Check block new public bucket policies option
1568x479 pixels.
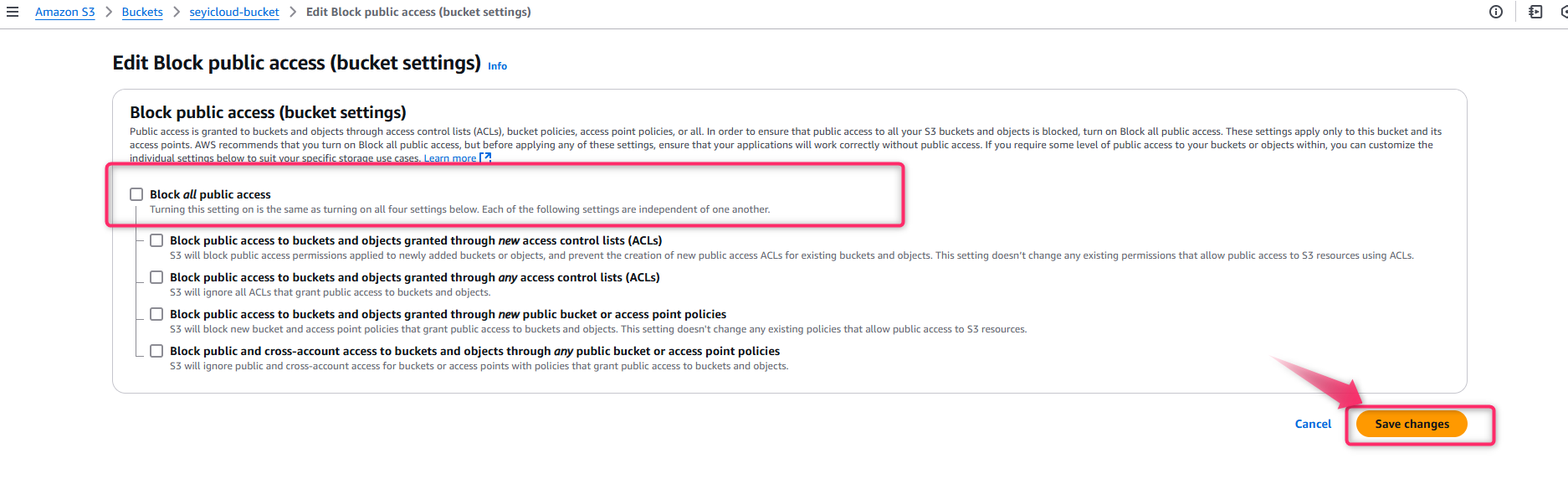point(156,314)
